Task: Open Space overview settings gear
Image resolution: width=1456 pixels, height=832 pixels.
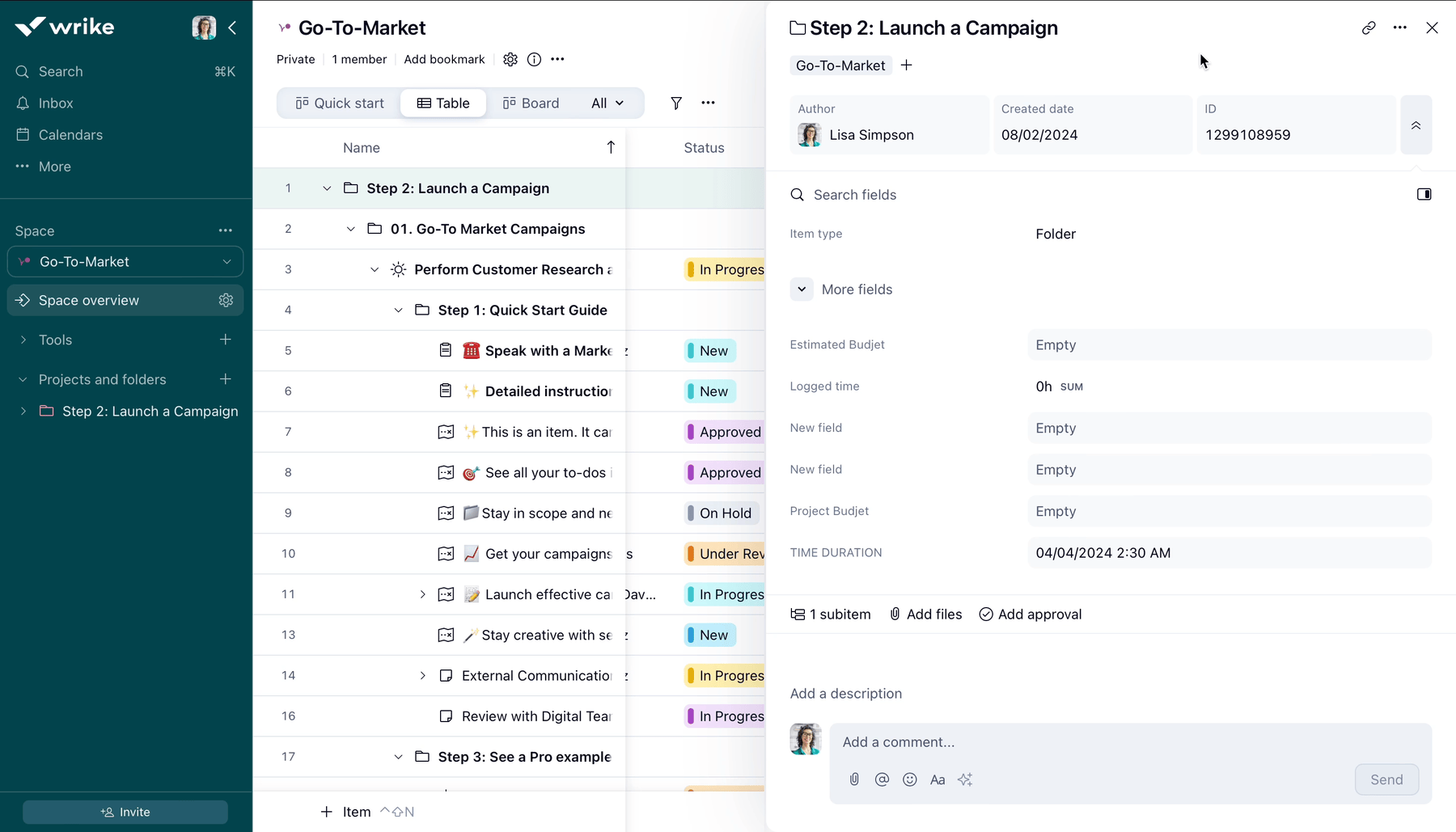Action: pos(226,301)
